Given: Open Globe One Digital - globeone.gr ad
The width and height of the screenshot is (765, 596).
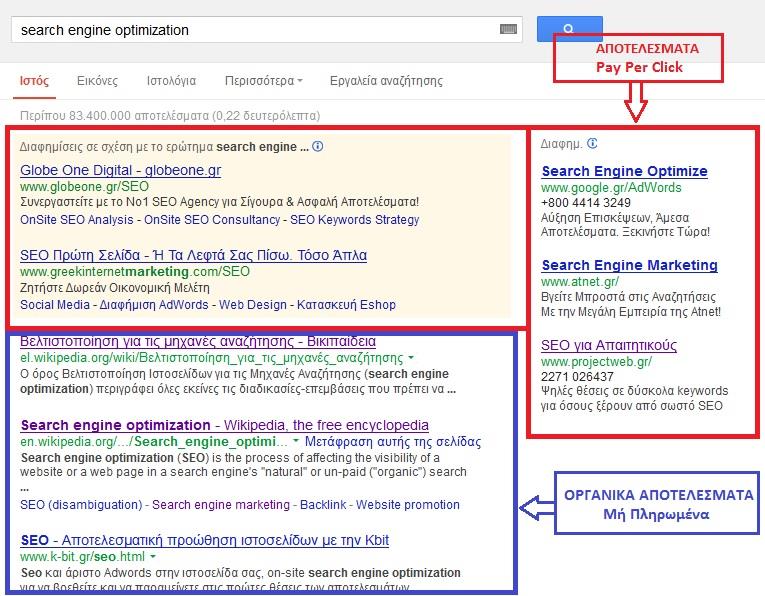Looking at the screenshot, I should (121, 170).
